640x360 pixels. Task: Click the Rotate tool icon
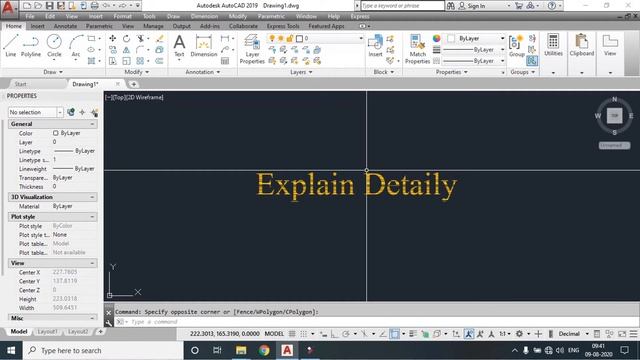[x=127, y=38]
